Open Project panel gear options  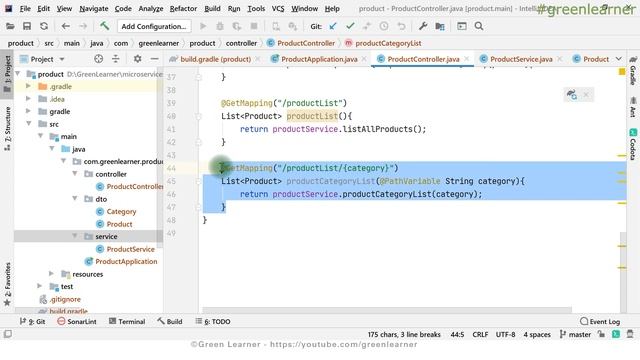point(138,59)
